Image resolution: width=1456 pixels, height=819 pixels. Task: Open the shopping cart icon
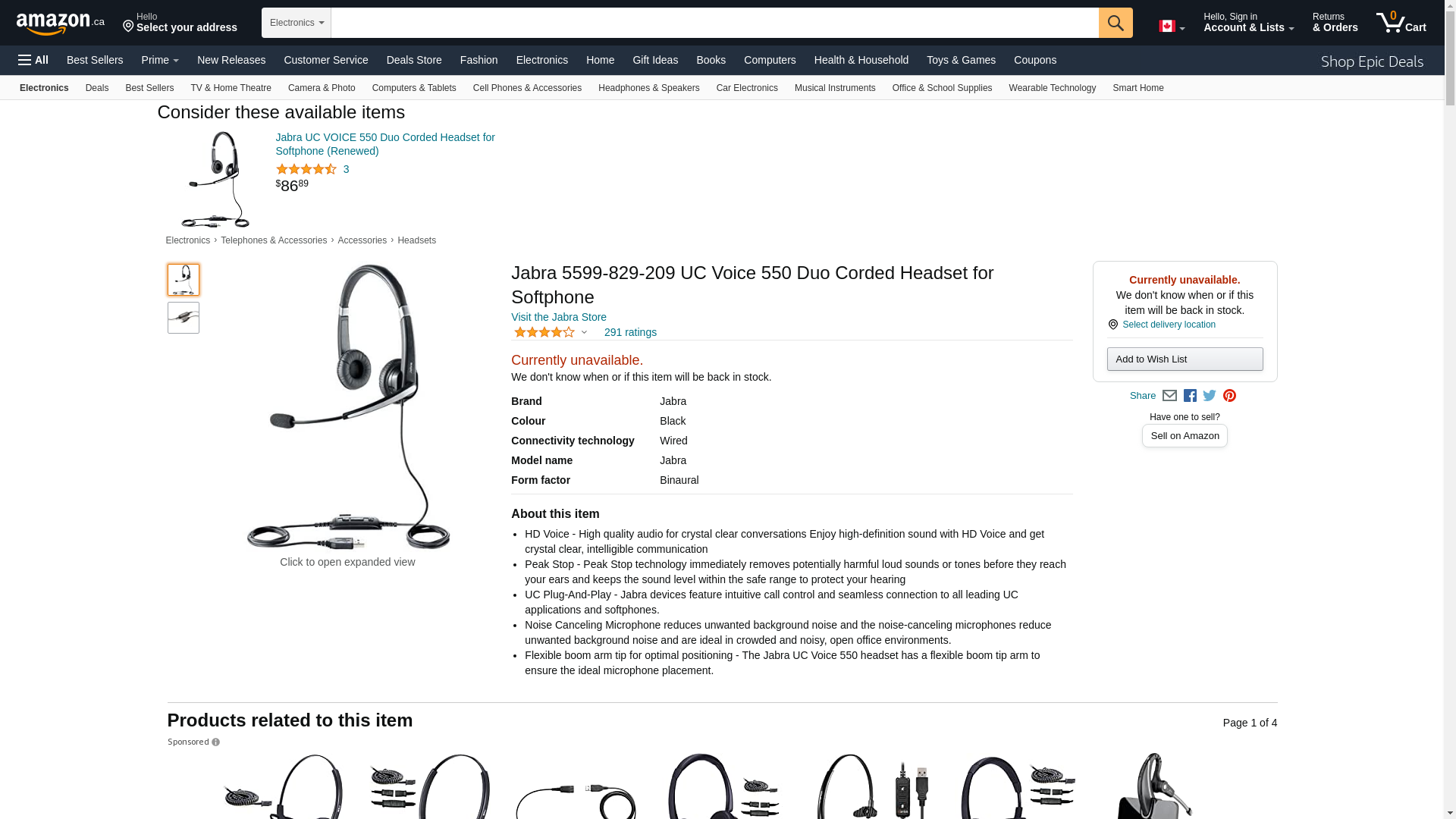(1401, 22)
